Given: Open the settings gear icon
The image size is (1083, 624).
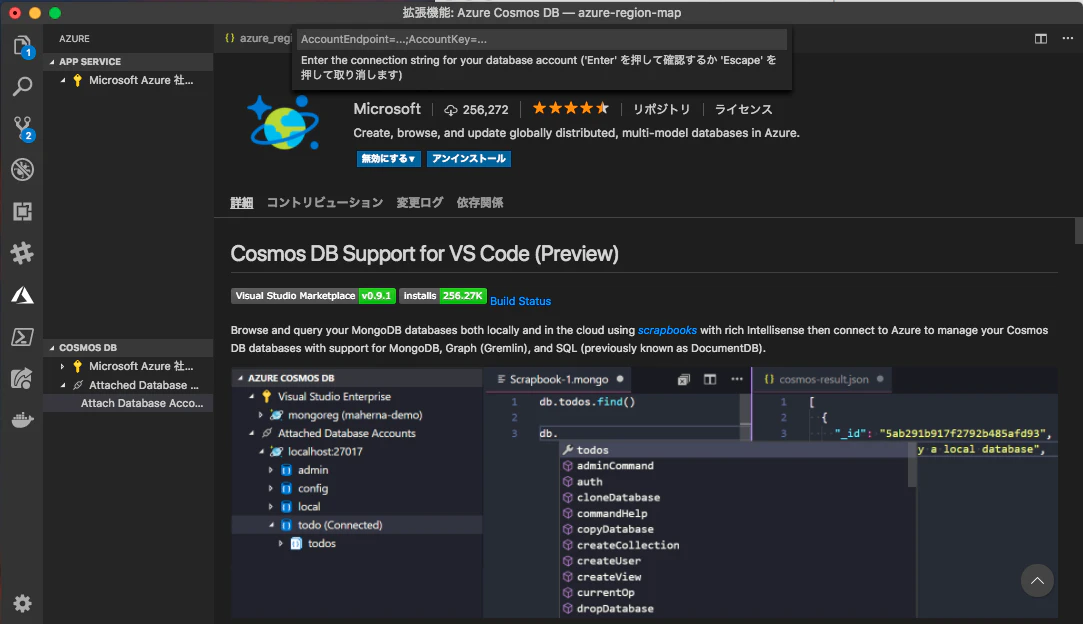Looking at the screenshot, I should coord(22,603).
